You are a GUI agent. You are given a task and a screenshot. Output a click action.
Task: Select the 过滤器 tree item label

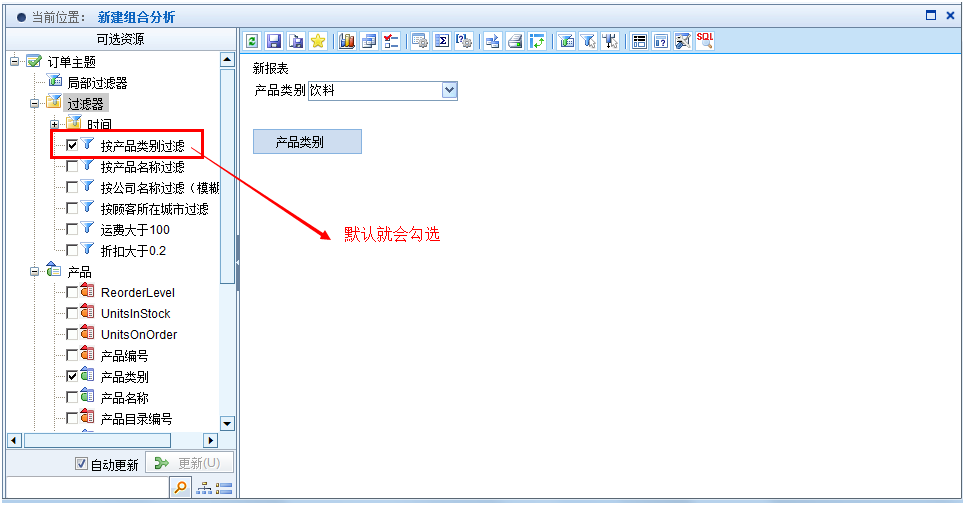(x=86, y=103)
